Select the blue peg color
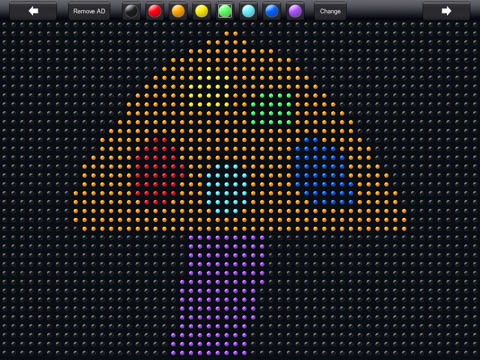The image size is (480, 360). pos(272,11)
